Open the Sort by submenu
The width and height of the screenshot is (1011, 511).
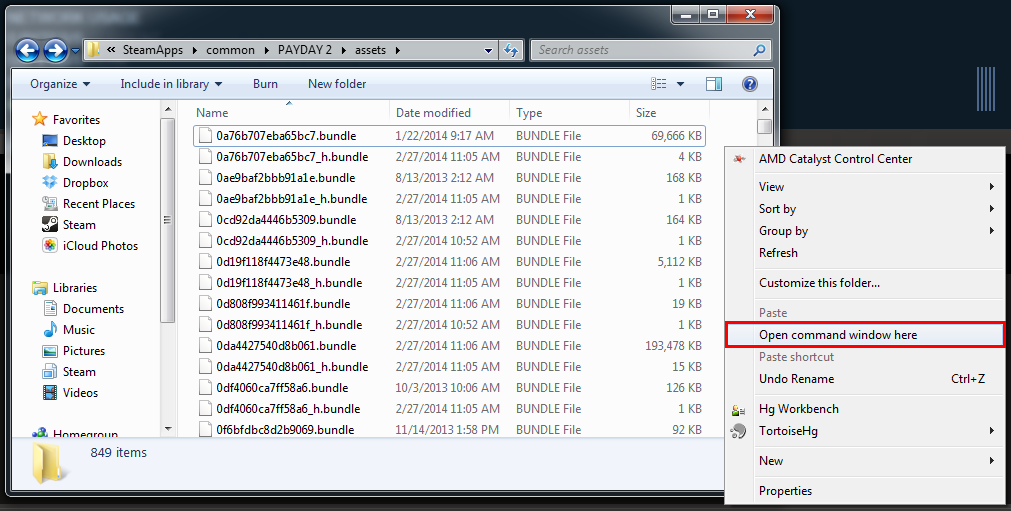[x=865, y=209]
